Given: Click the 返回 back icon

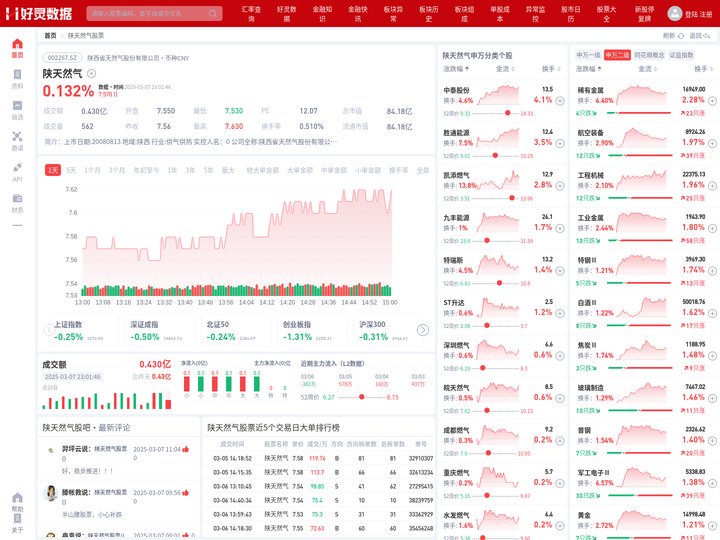Looking at the screenshot, I should pos(707,36).
